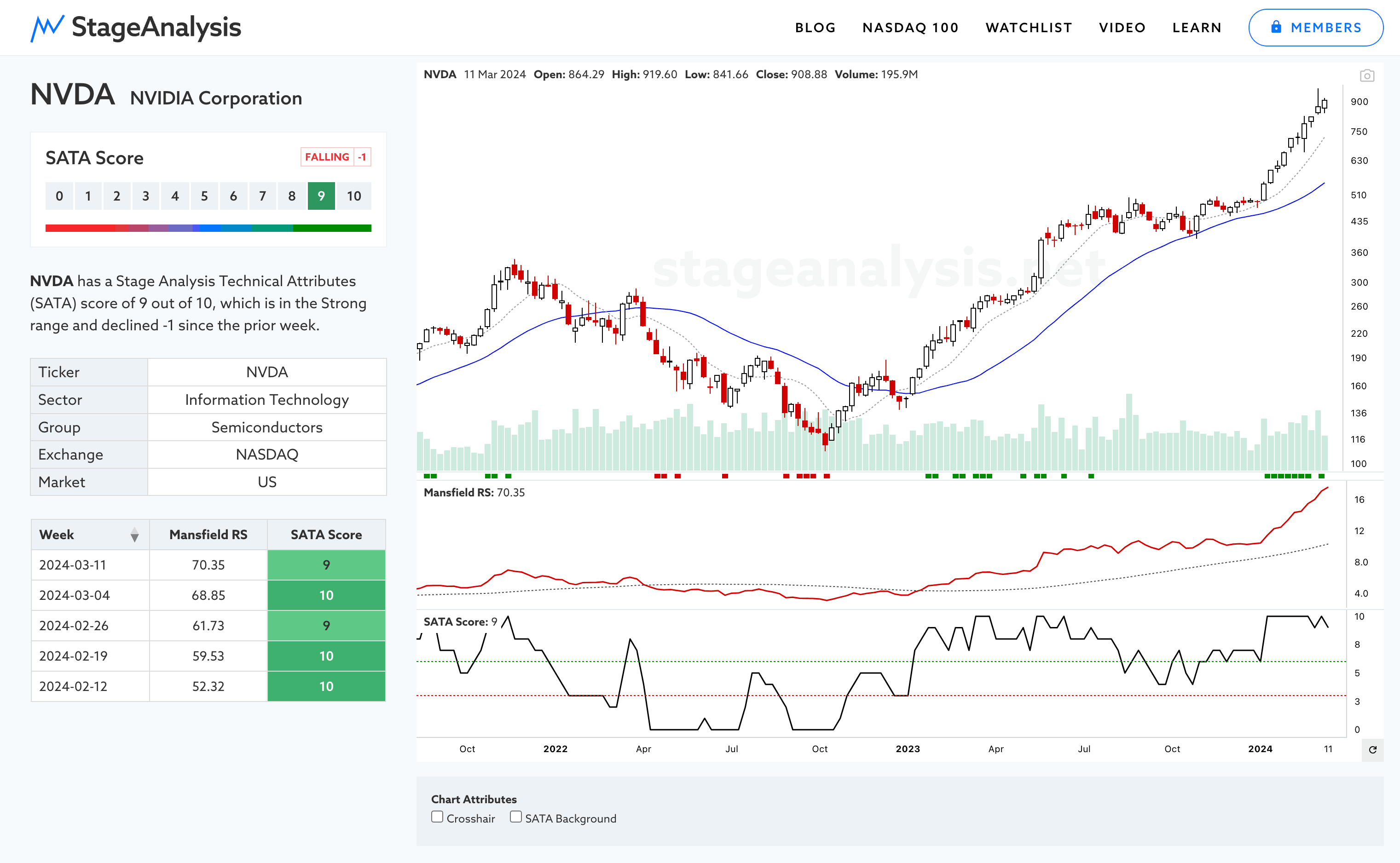Click the chart camera screenshot icon
The image size is (1400, 863).
pos(1366,75)
